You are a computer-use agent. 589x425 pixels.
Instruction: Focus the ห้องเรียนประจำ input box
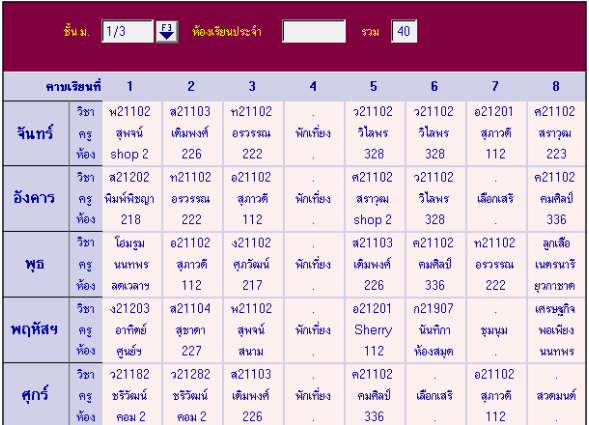coord(314,31)
